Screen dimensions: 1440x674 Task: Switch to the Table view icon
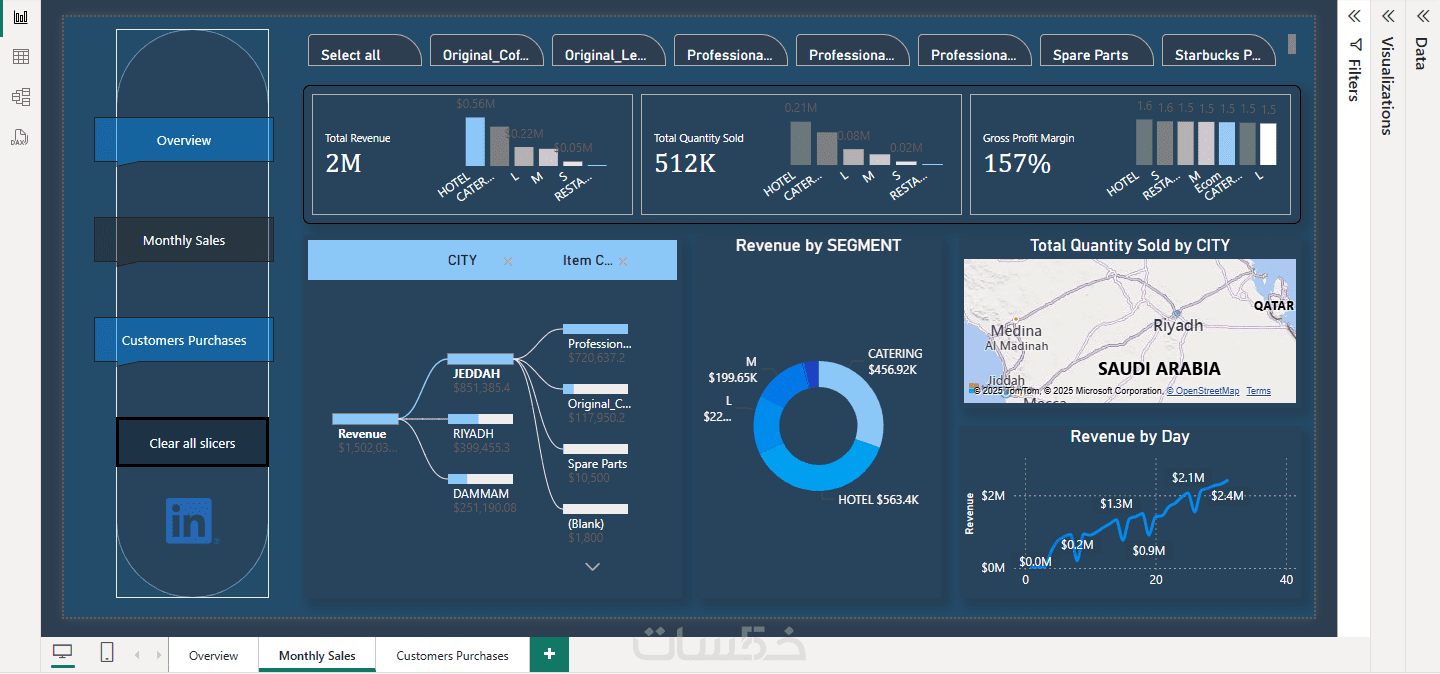(x=20, y=57)
